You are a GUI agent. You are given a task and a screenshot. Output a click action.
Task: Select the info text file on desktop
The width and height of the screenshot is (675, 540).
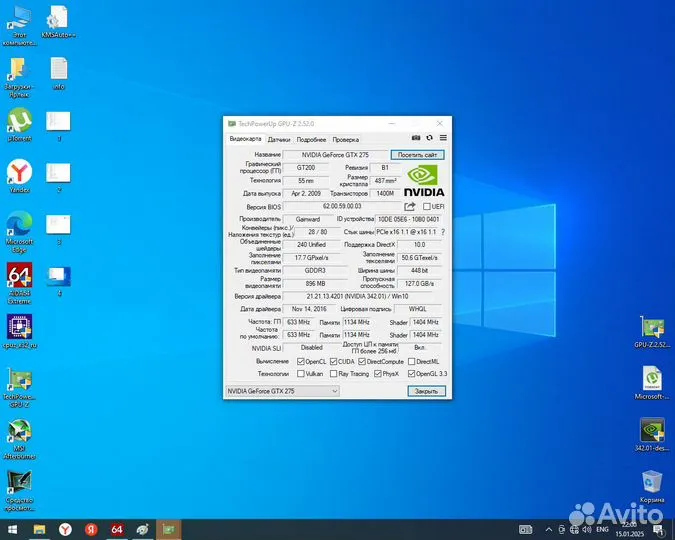tap(58, 73)
